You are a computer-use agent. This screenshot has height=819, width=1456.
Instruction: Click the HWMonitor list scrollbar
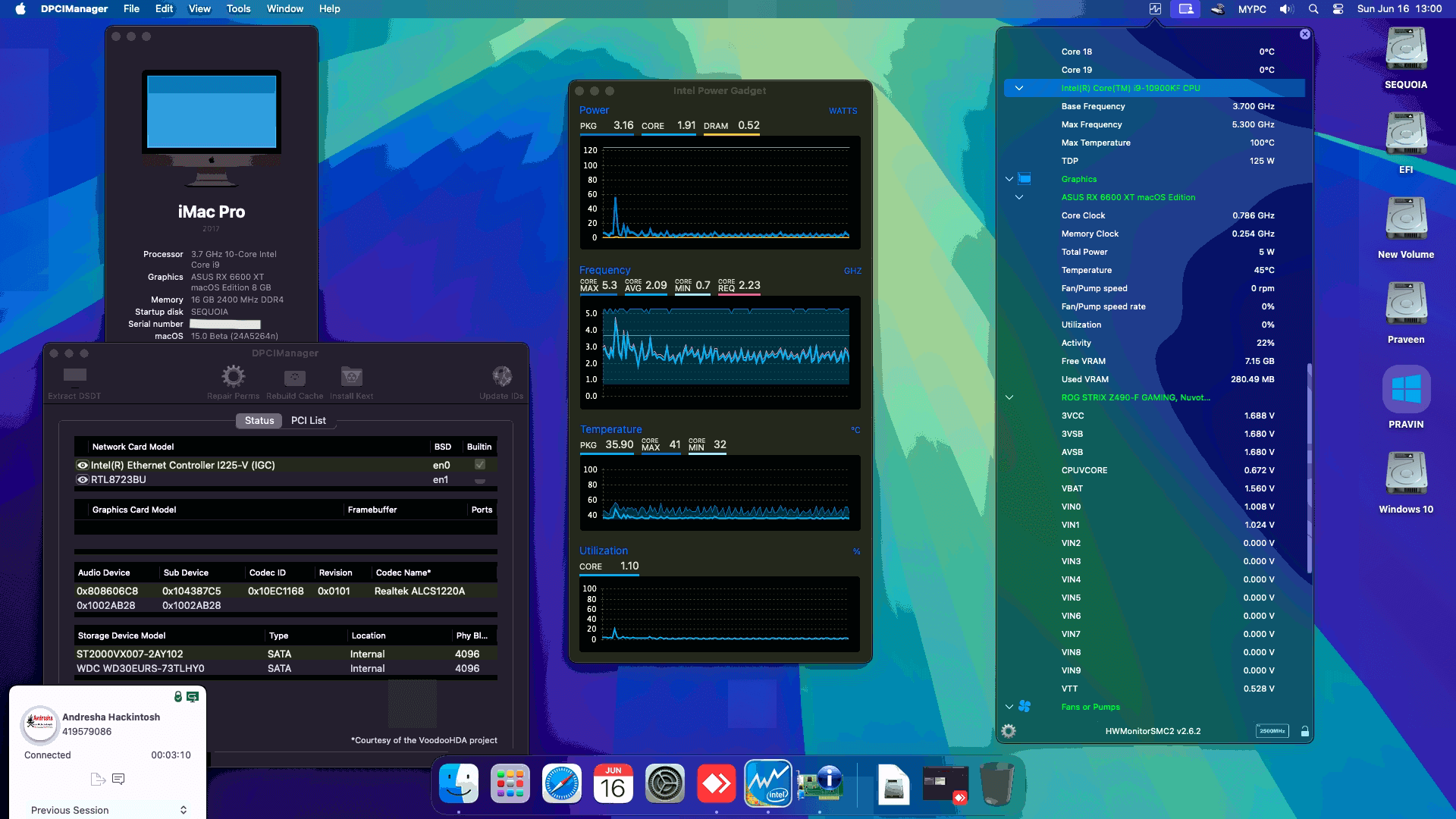[x=1309, y=468]
